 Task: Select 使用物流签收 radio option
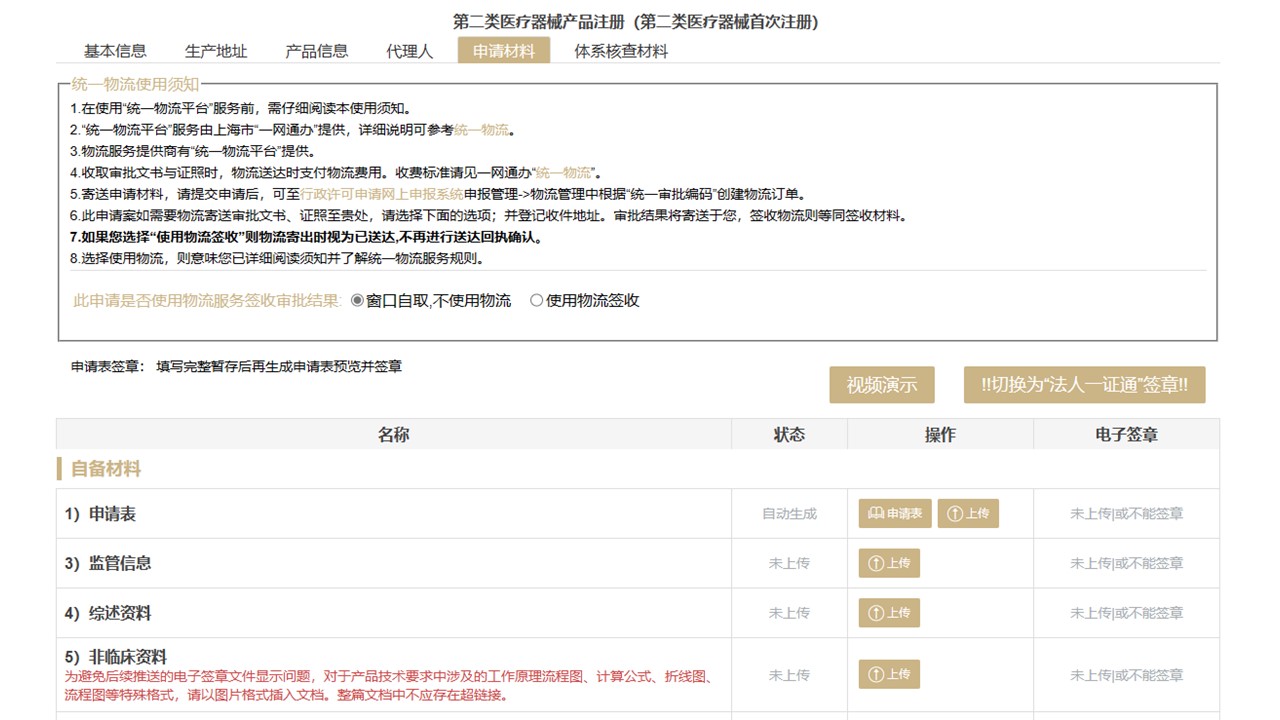coord(537,301)
